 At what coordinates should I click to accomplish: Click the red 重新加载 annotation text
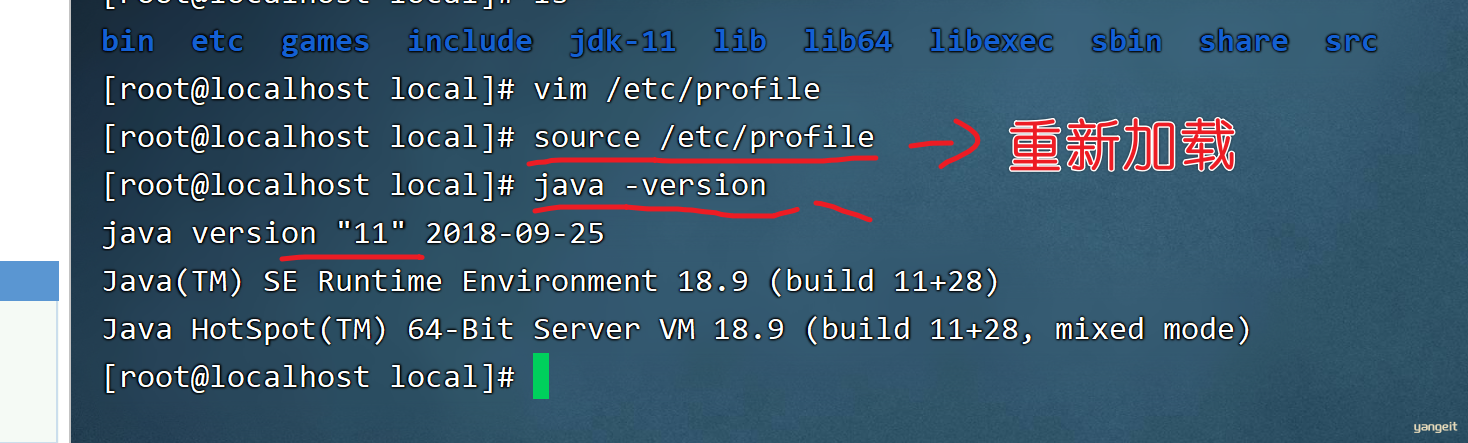pos(1122,148)
